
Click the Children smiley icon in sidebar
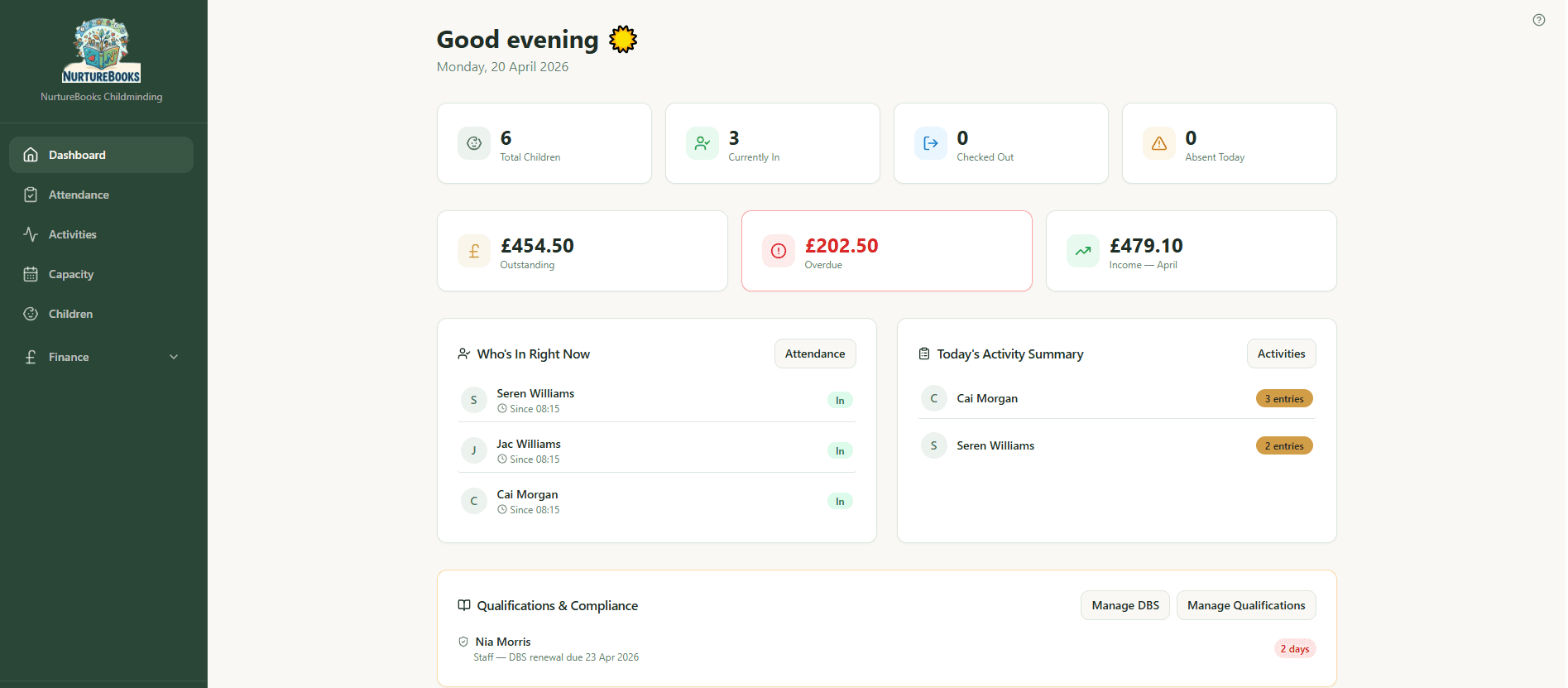pos(31,314)
